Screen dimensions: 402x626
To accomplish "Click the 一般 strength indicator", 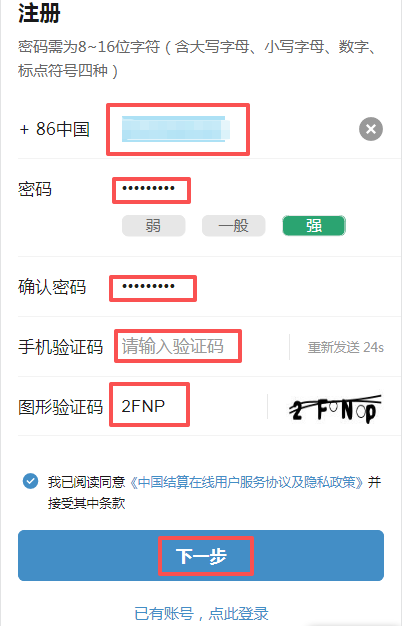I will (234, 226).
